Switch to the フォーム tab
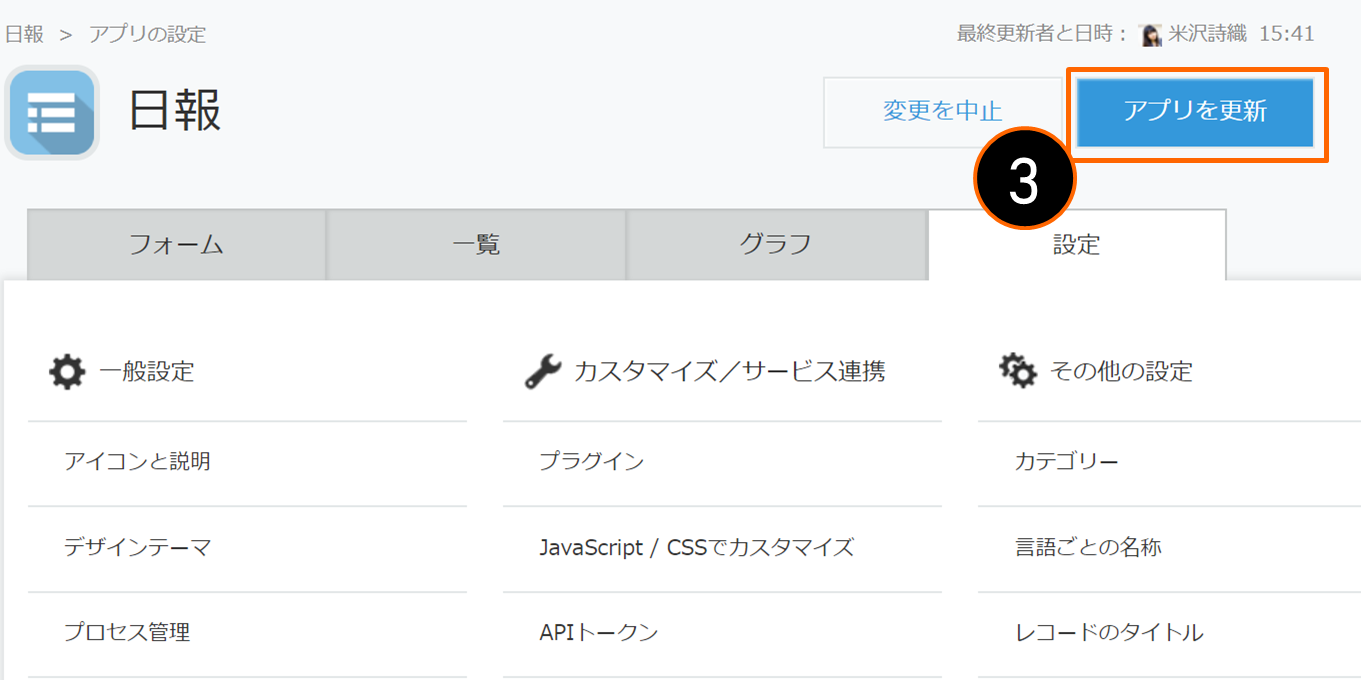 click(x=177, y=245)
